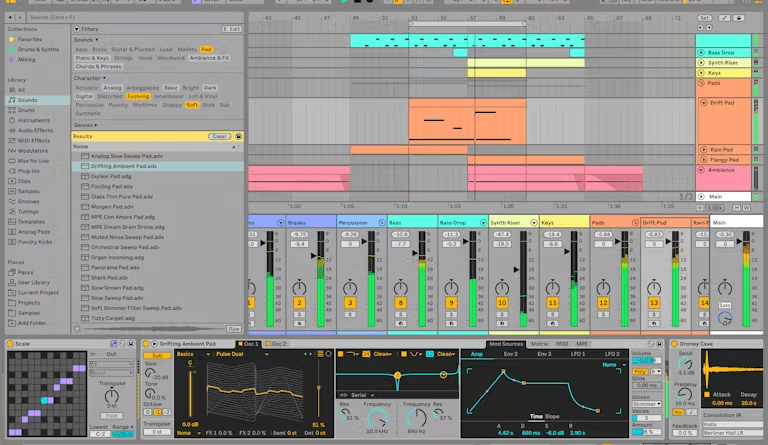Switch to the Env 2 tab
The height and width of the screenshot is (445, 768).
tap(510, 354)
